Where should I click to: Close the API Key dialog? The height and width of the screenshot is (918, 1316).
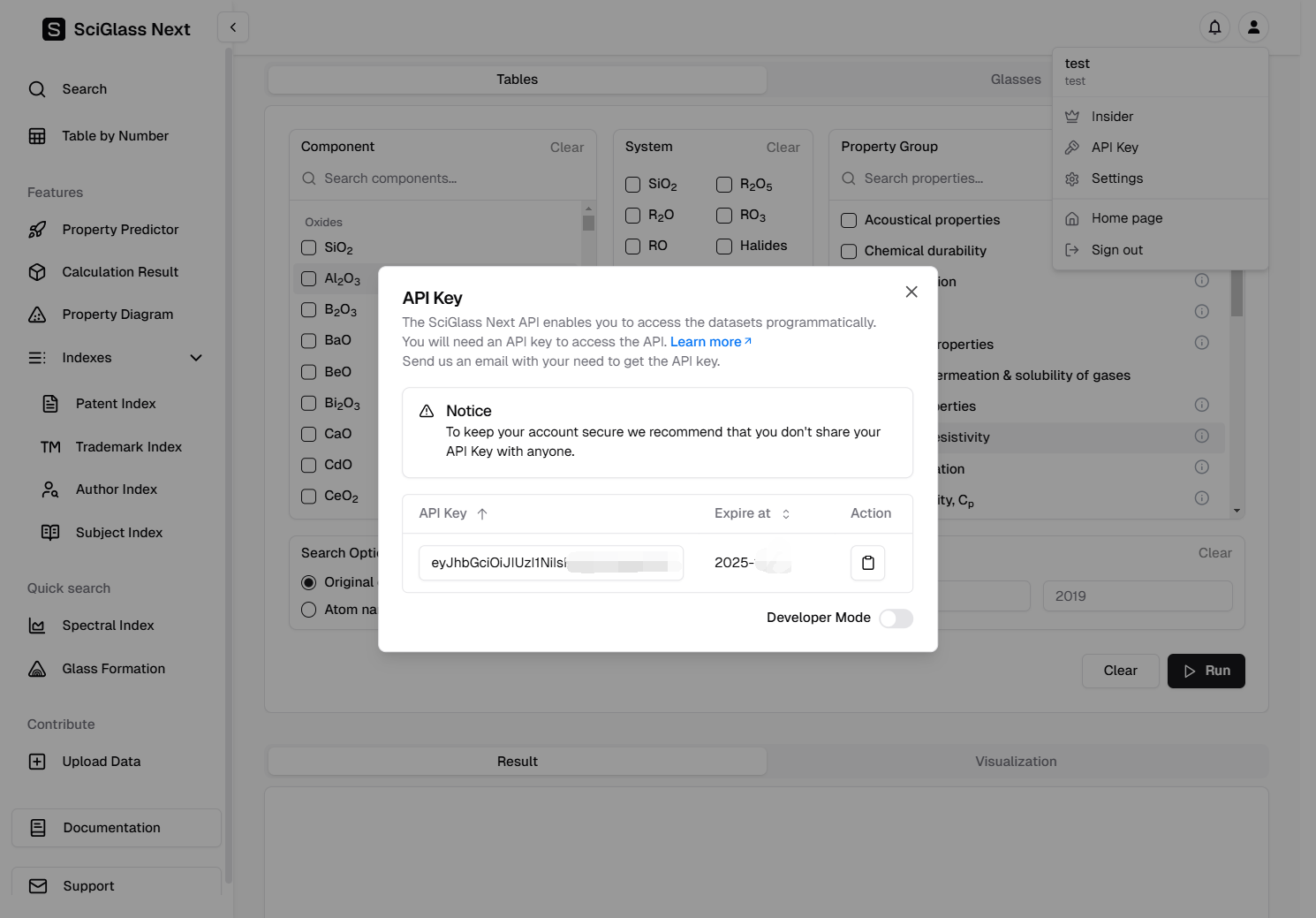pos(911,292)
